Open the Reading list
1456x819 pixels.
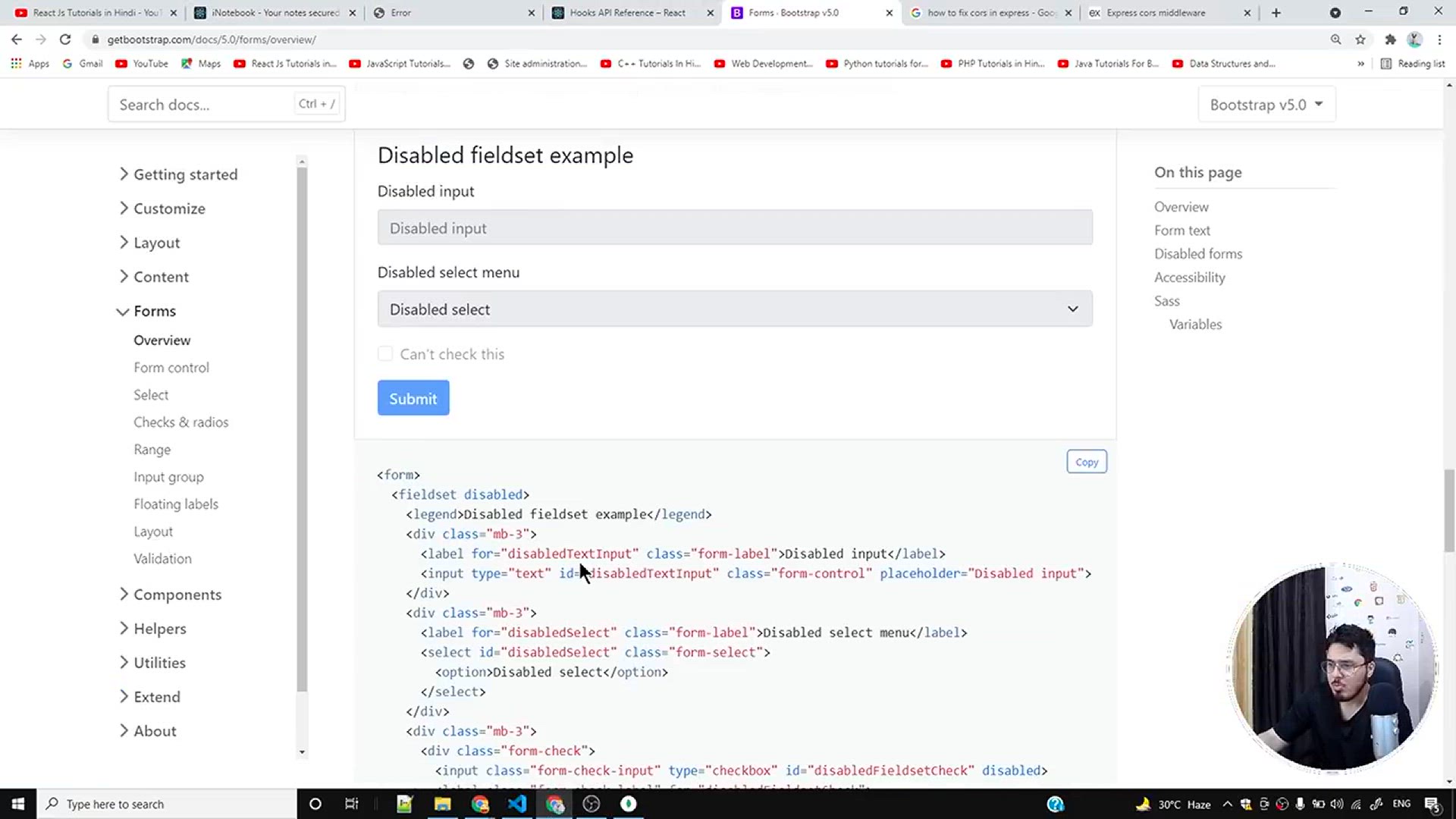(x=1413, y=64)
